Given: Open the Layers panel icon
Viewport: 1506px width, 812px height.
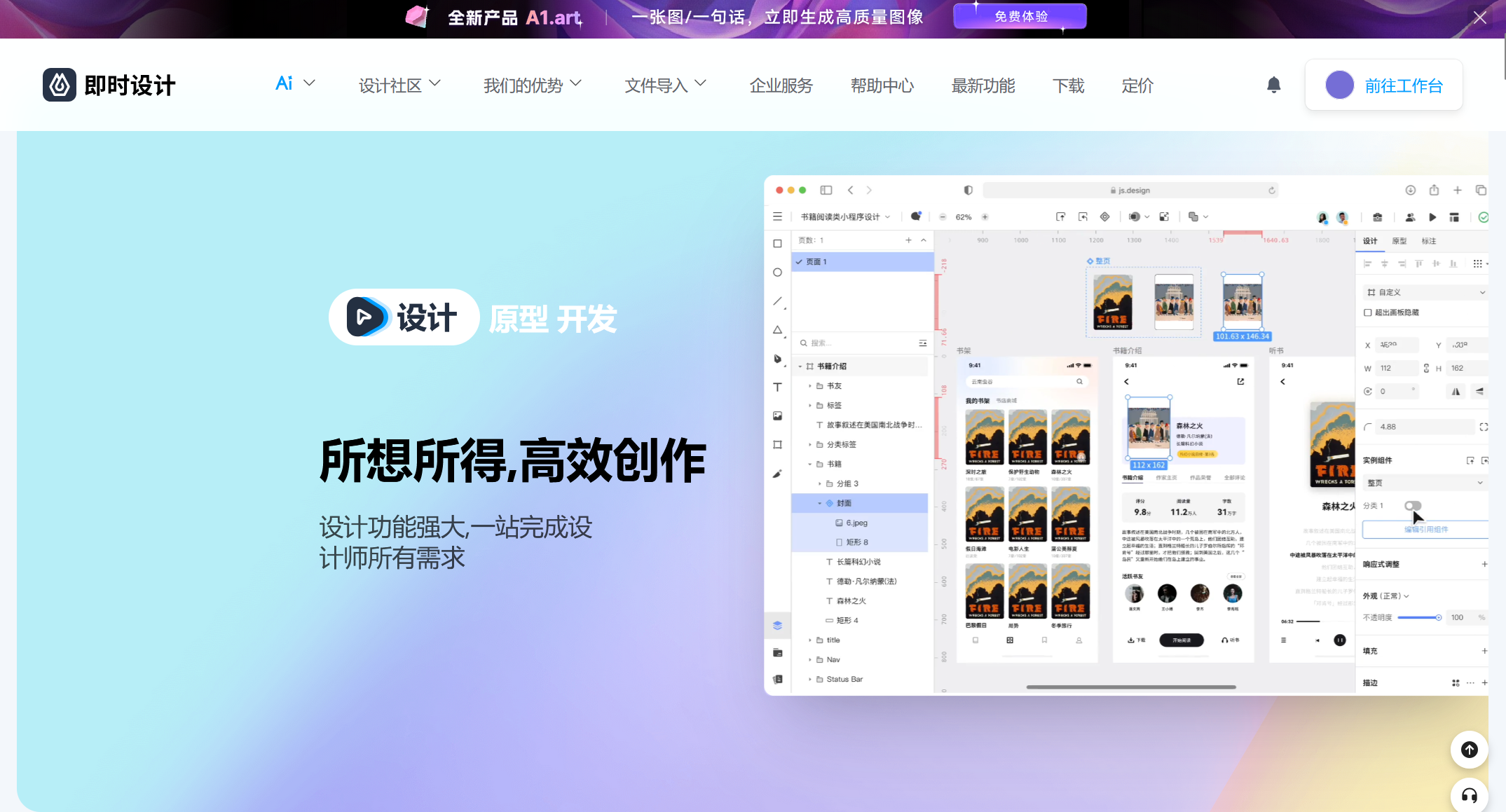Looking at the screenshot, I should tap(777, 626).
